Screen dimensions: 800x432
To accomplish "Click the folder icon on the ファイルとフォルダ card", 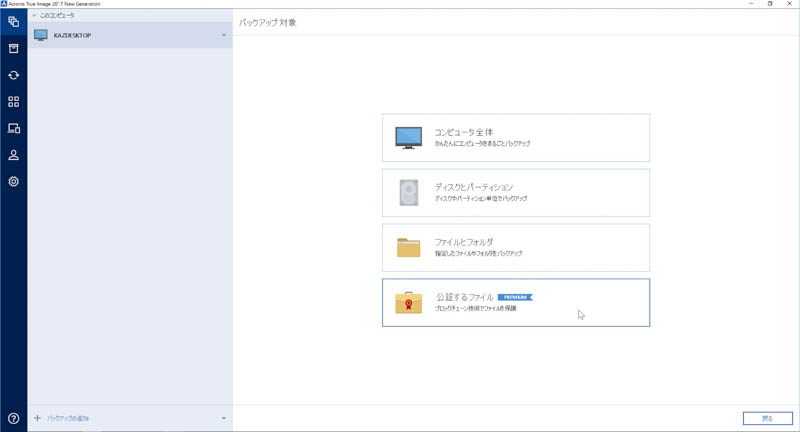I will (x=409, y=247).
